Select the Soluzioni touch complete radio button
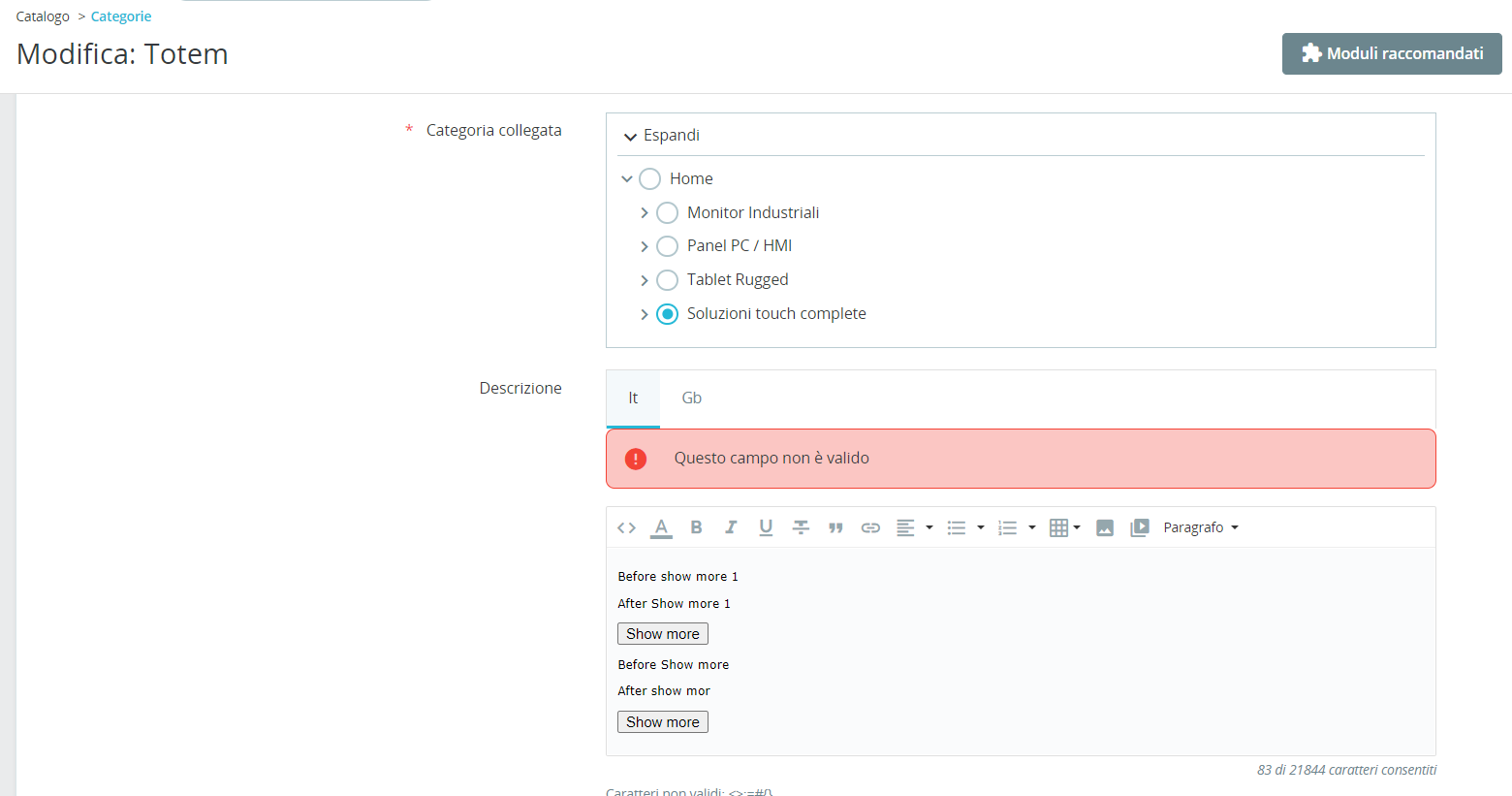Image resolution: width=1512 pixels, height=796 pixels. pos(667,314)
